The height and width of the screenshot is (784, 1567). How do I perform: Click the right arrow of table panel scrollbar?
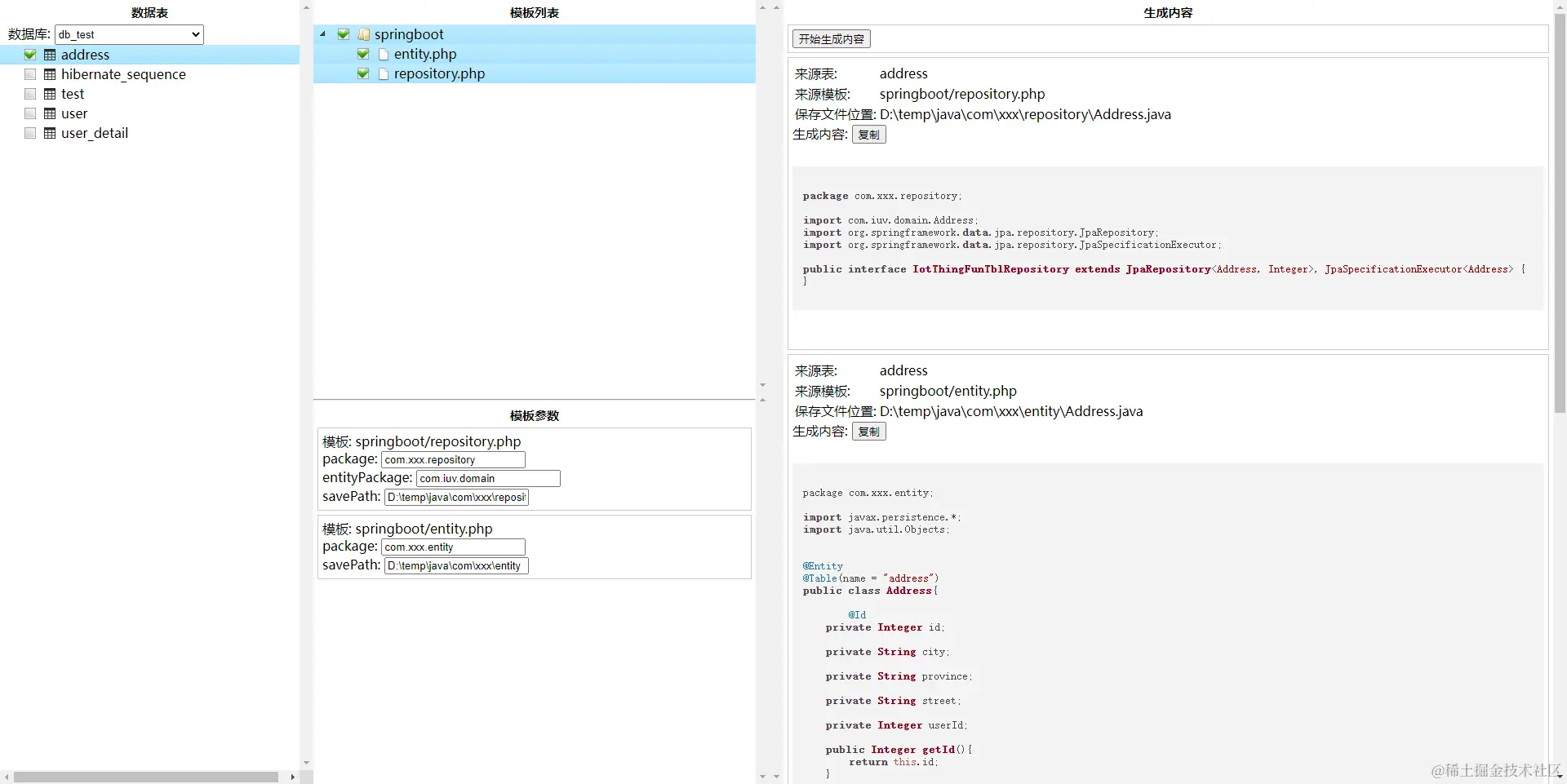pyautogui.click(x=292, y=777)
